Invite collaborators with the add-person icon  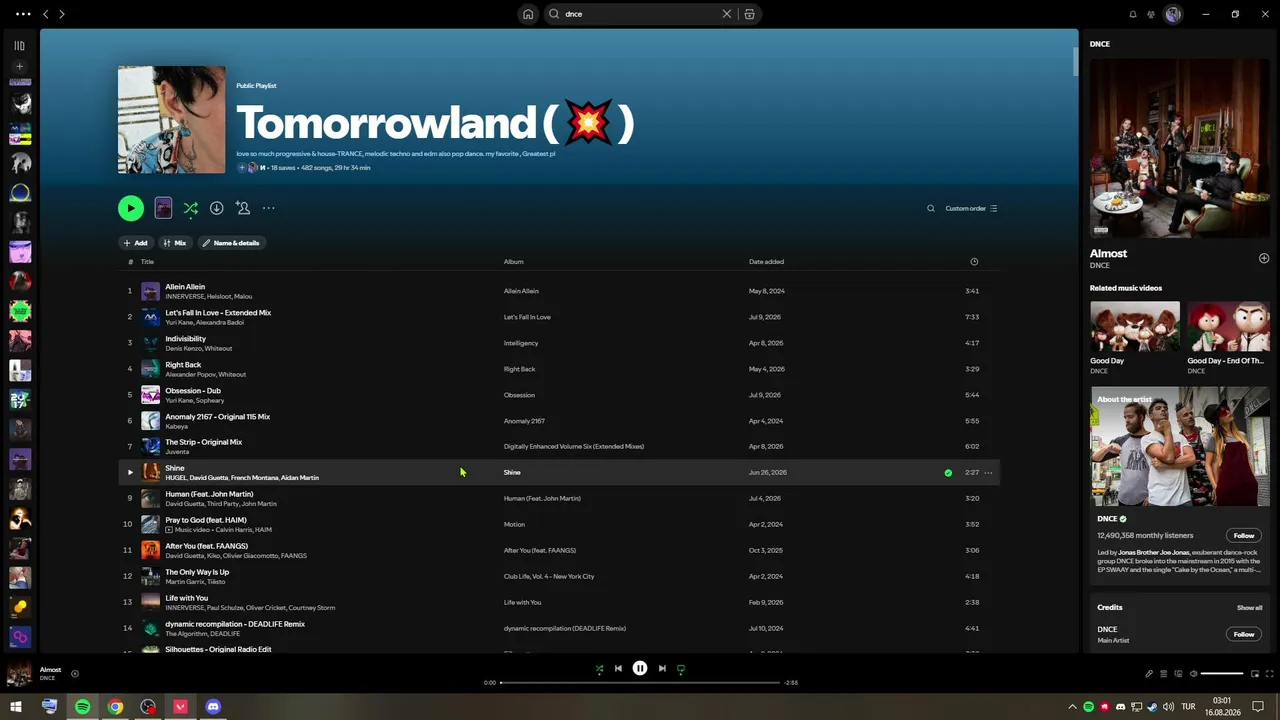[242, 208]
